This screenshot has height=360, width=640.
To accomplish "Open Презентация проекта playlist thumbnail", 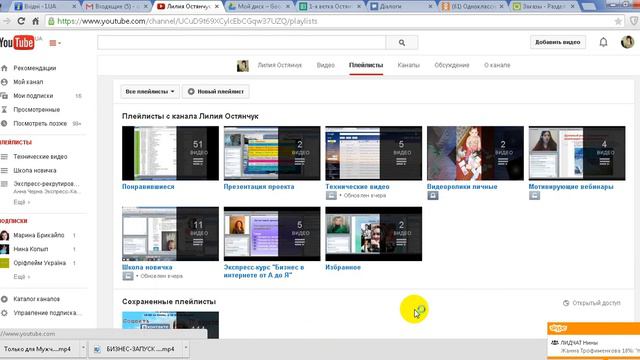I will click(x=272, y=153).
